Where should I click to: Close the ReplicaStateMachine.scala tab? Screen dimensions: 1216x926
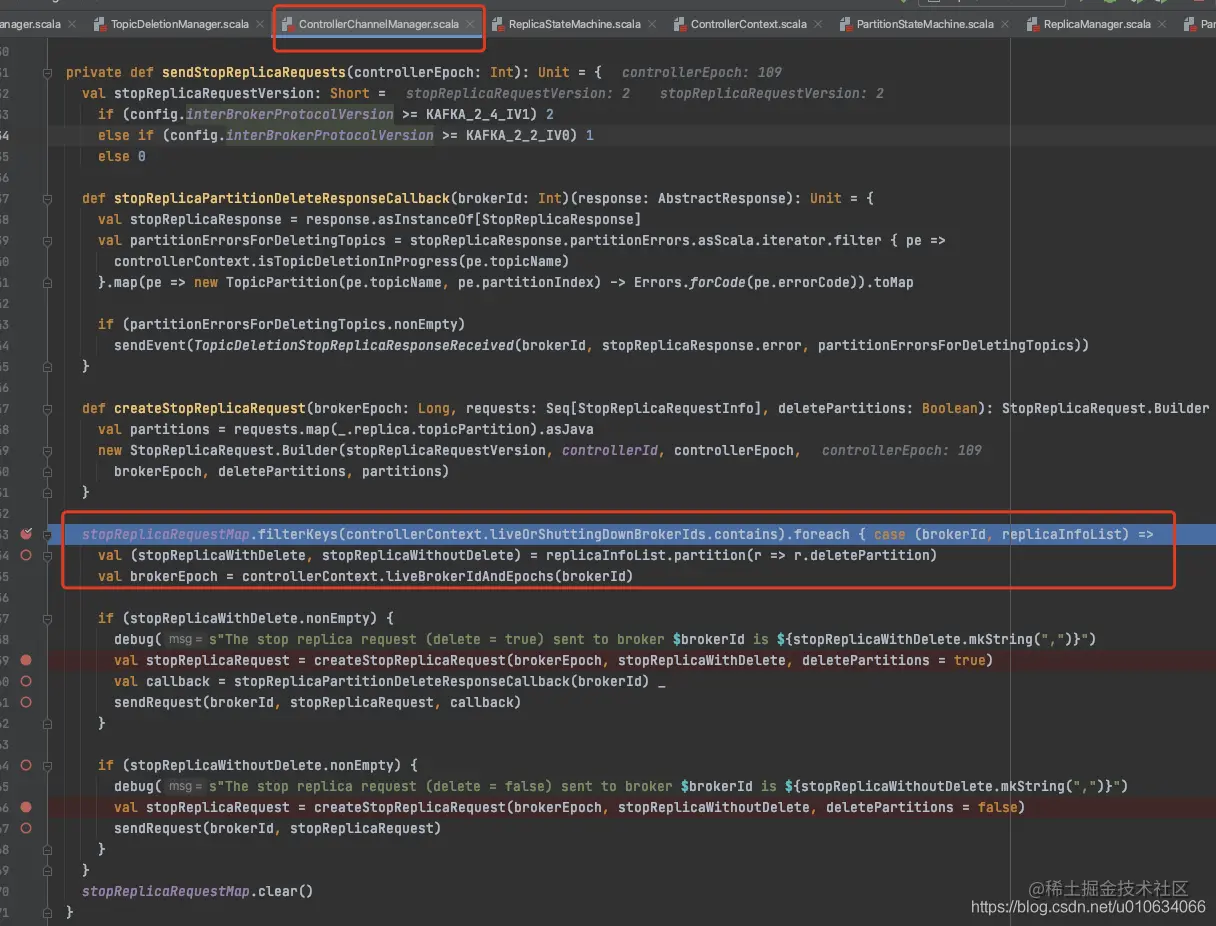pyautogui.click(x=651, y=24)
